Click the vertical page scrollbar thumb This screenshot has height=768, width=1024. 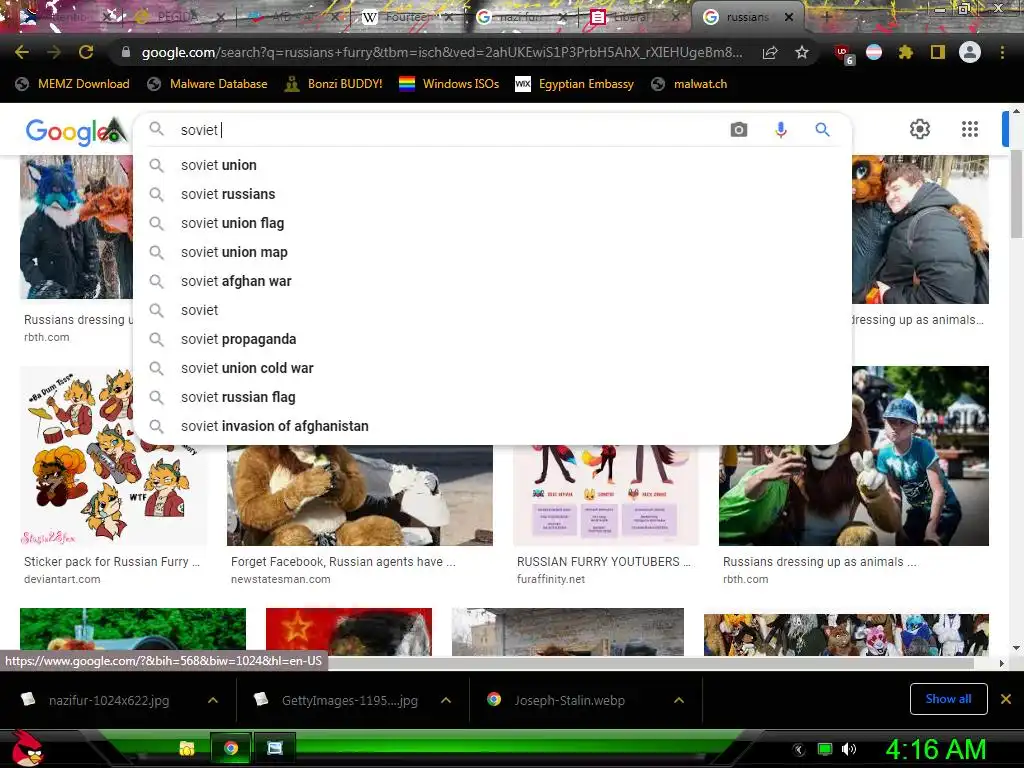pyautogui.click(x=1017, y=193)
